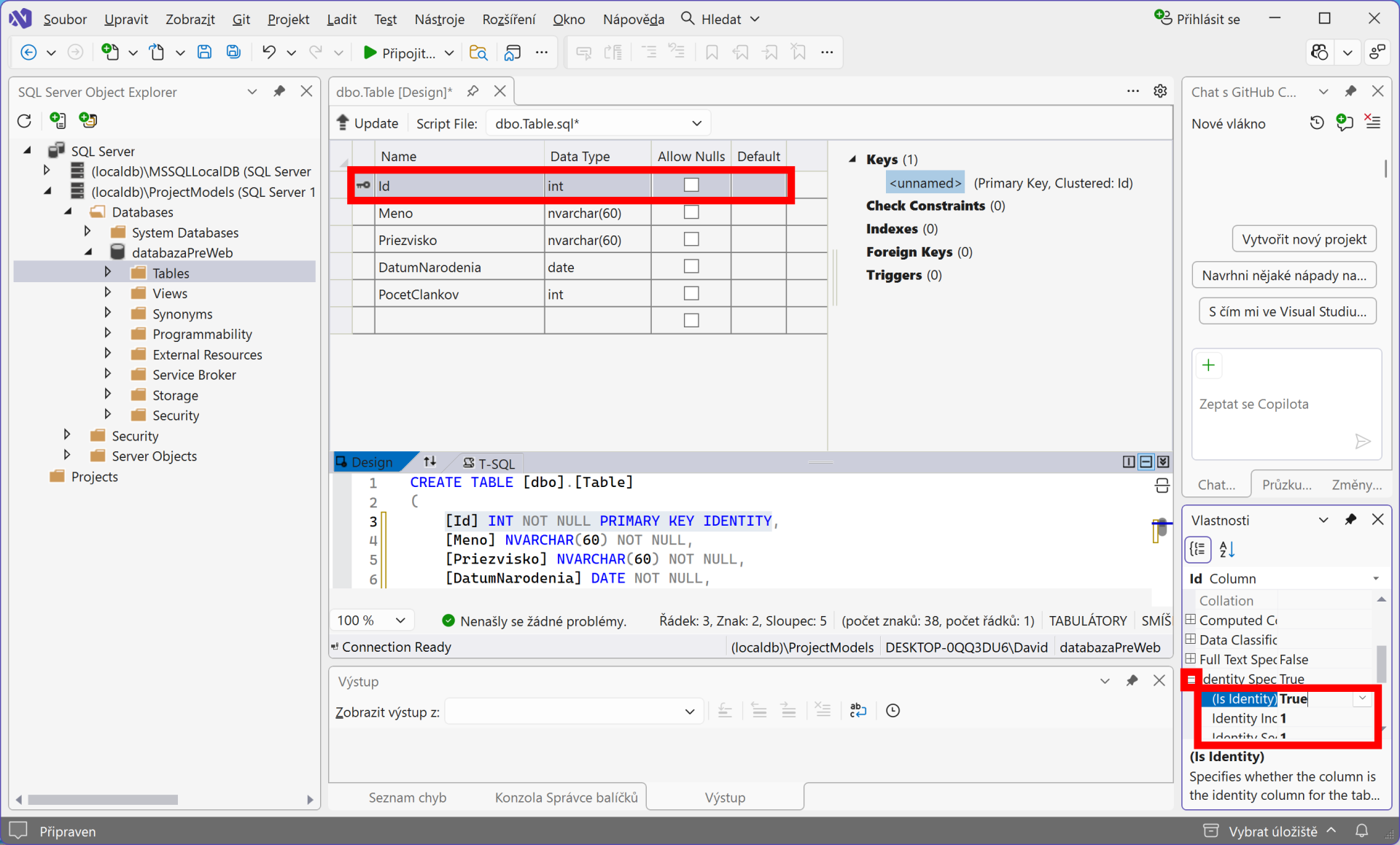Pin the SQL Server Object Explorer panel
Viewport: 1400px width, 845px height.
279,91
